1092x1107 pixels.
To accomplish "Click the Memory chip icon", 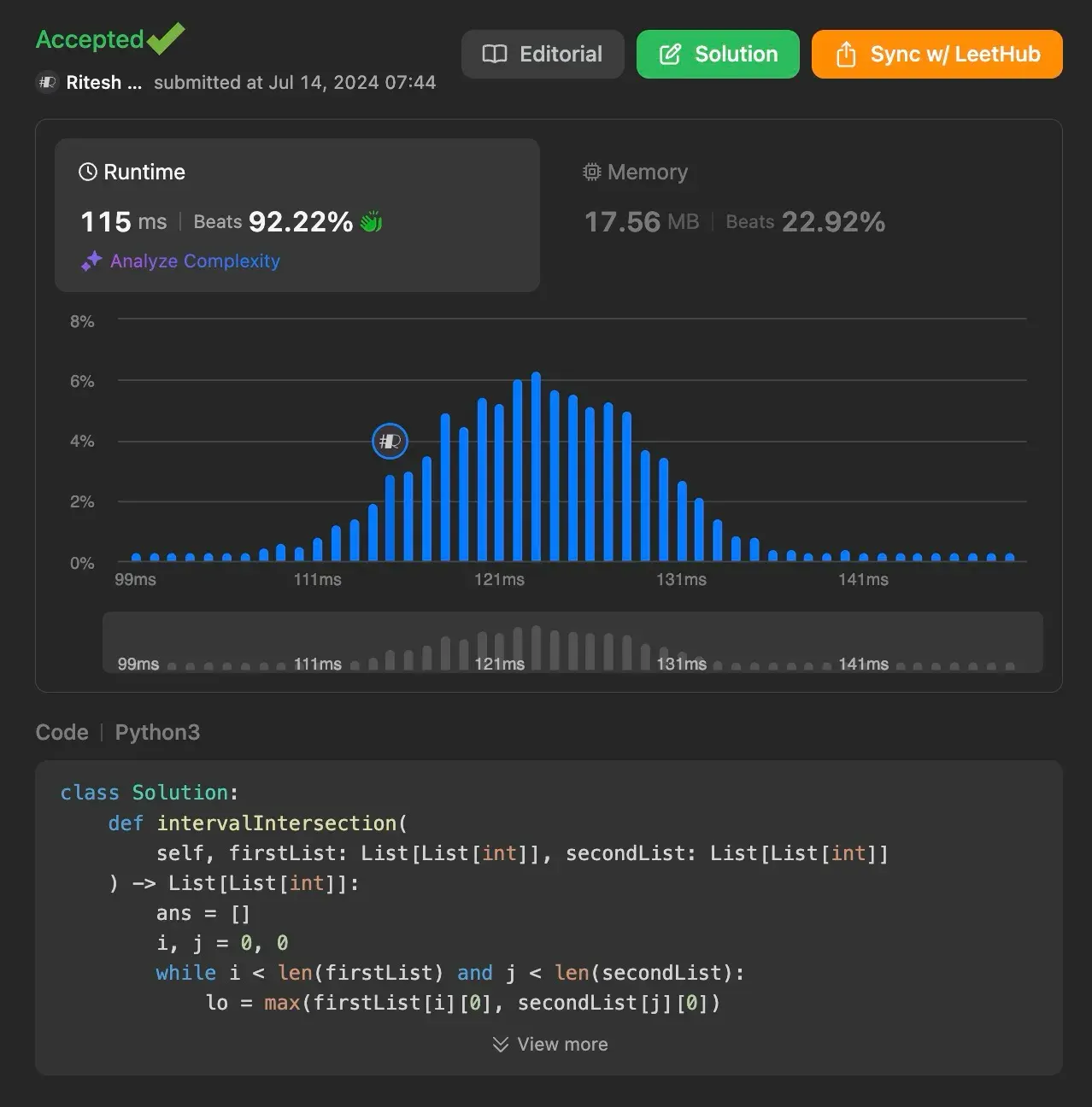I will click(x=591, y=172).
